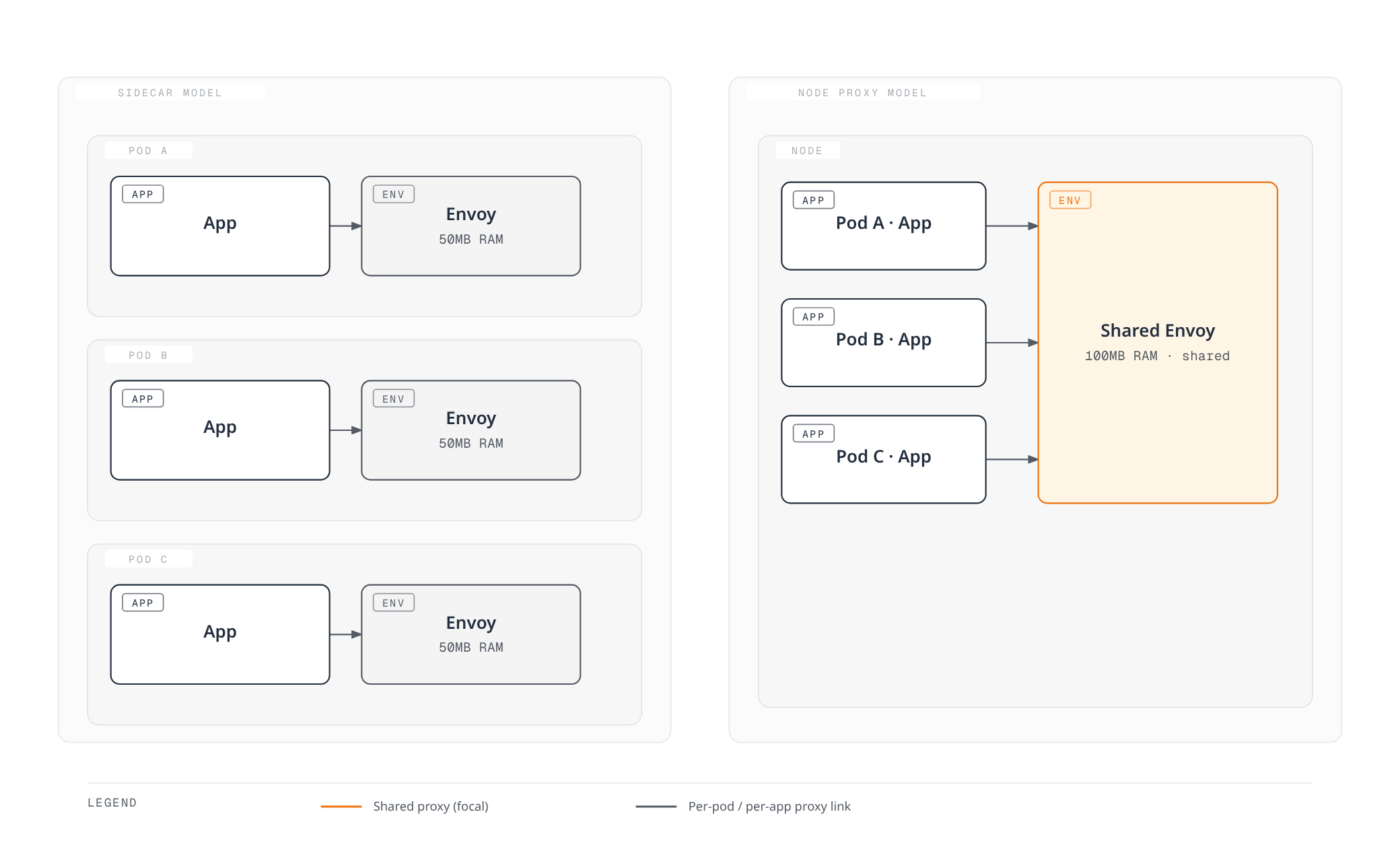Click the orange ENV tag on Shared Envoy
Screen dimensions: 1400x847
pyautogui.click(x=1070, y=200)
